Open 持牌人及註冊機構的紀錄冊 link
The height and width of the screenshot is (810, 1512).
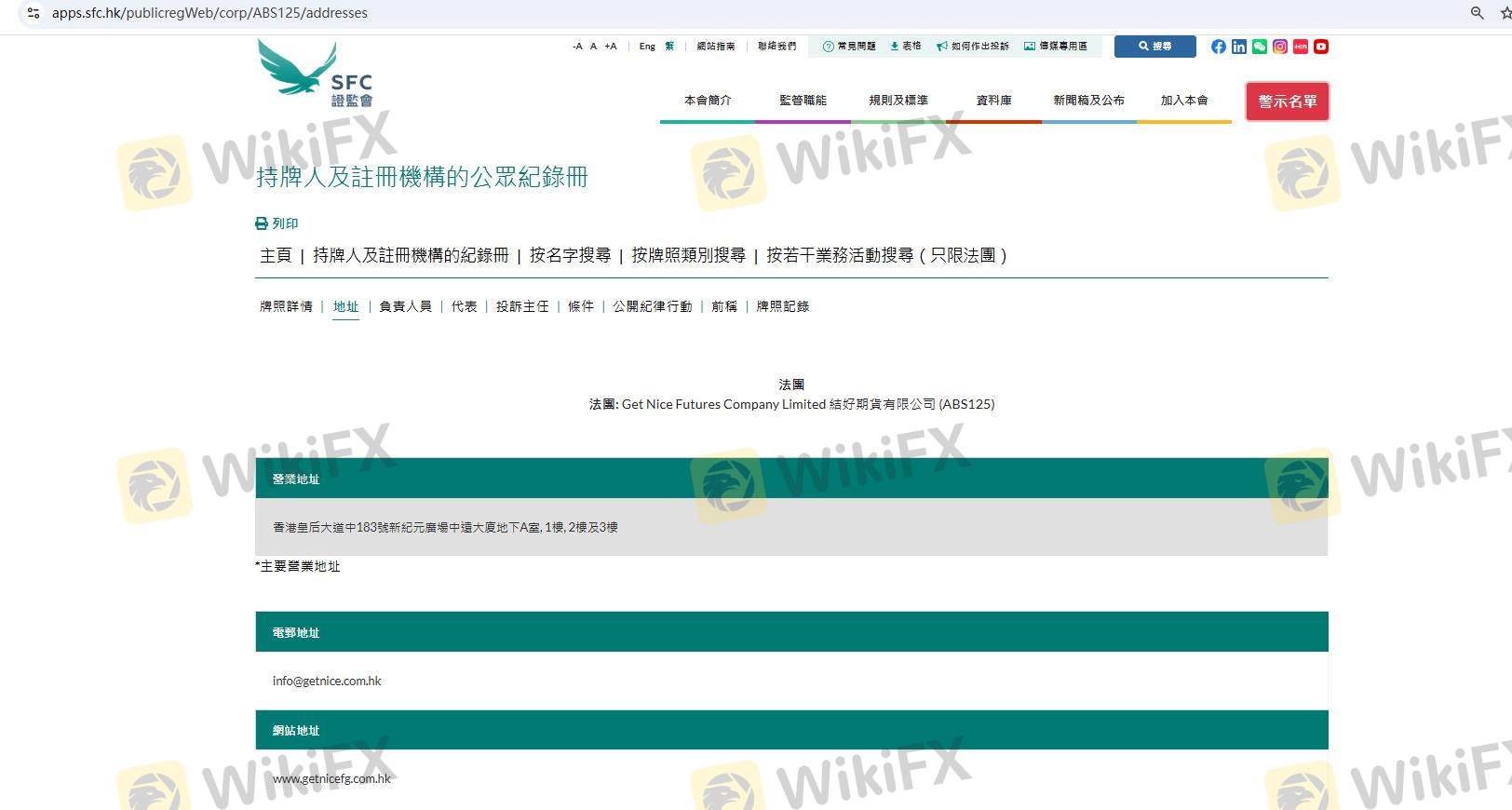411,255
